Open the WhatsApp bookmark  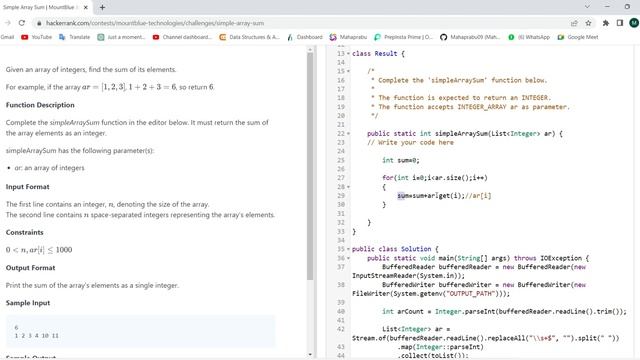529,37
